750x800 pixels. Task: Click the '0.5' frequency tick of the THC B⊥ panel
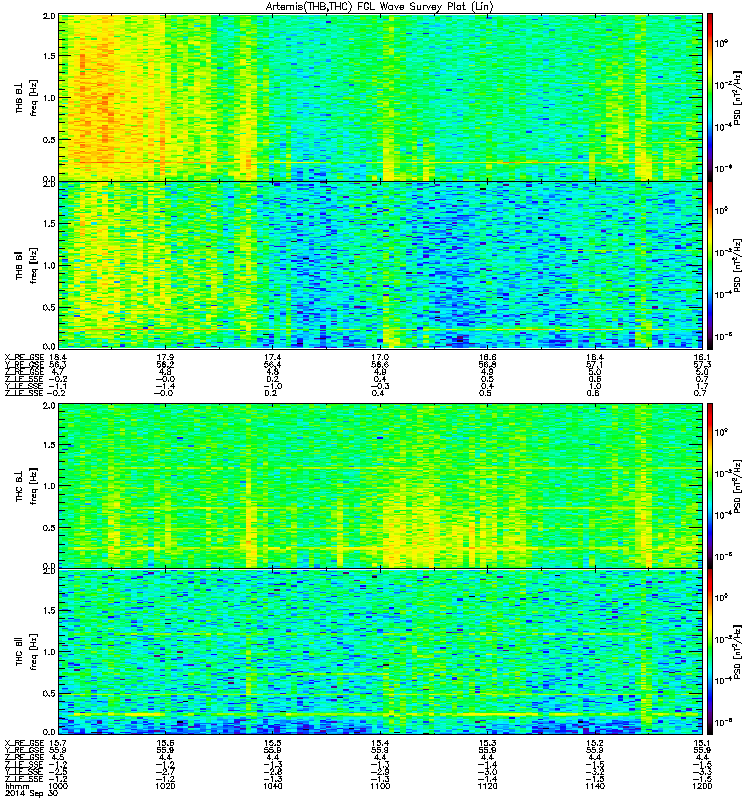49,528
